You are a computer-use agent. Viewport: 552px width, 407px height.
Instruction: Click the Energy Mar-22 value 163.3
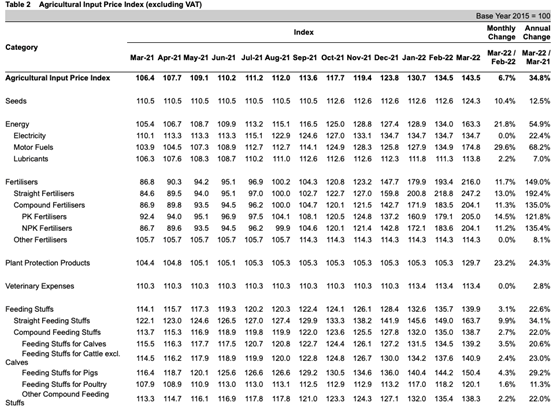click(471, 124)
